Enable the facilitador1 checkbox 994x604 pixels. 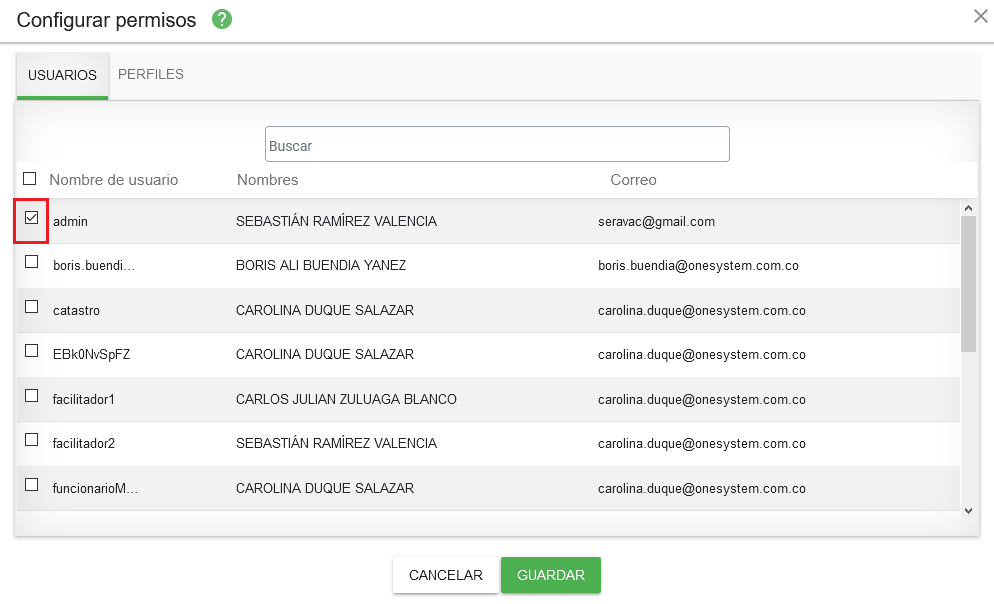[32, 396]
